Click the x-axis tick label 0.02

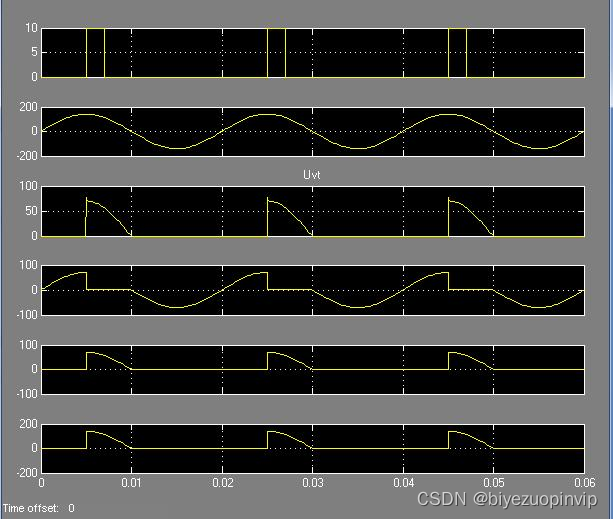pyautogui.click(x=222, y=483)
